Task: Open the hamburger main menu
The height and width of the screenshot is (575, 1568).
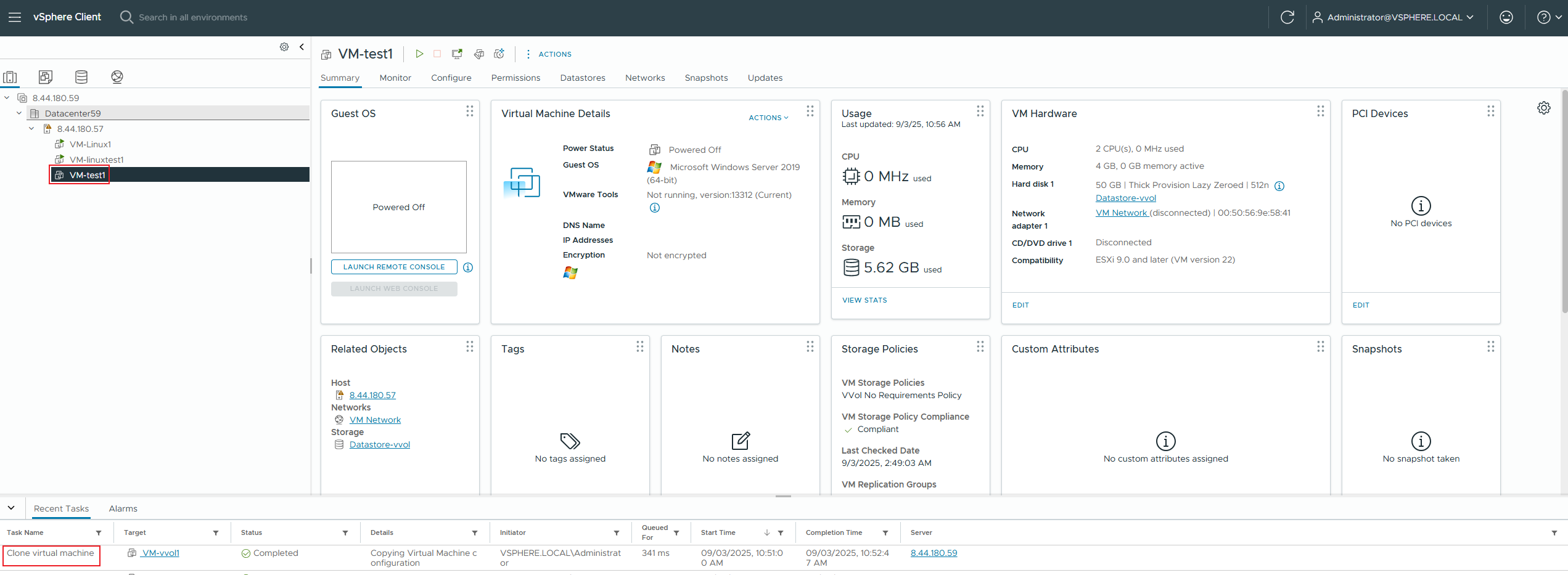Action: pyautogui.click(x=15, y=17)
